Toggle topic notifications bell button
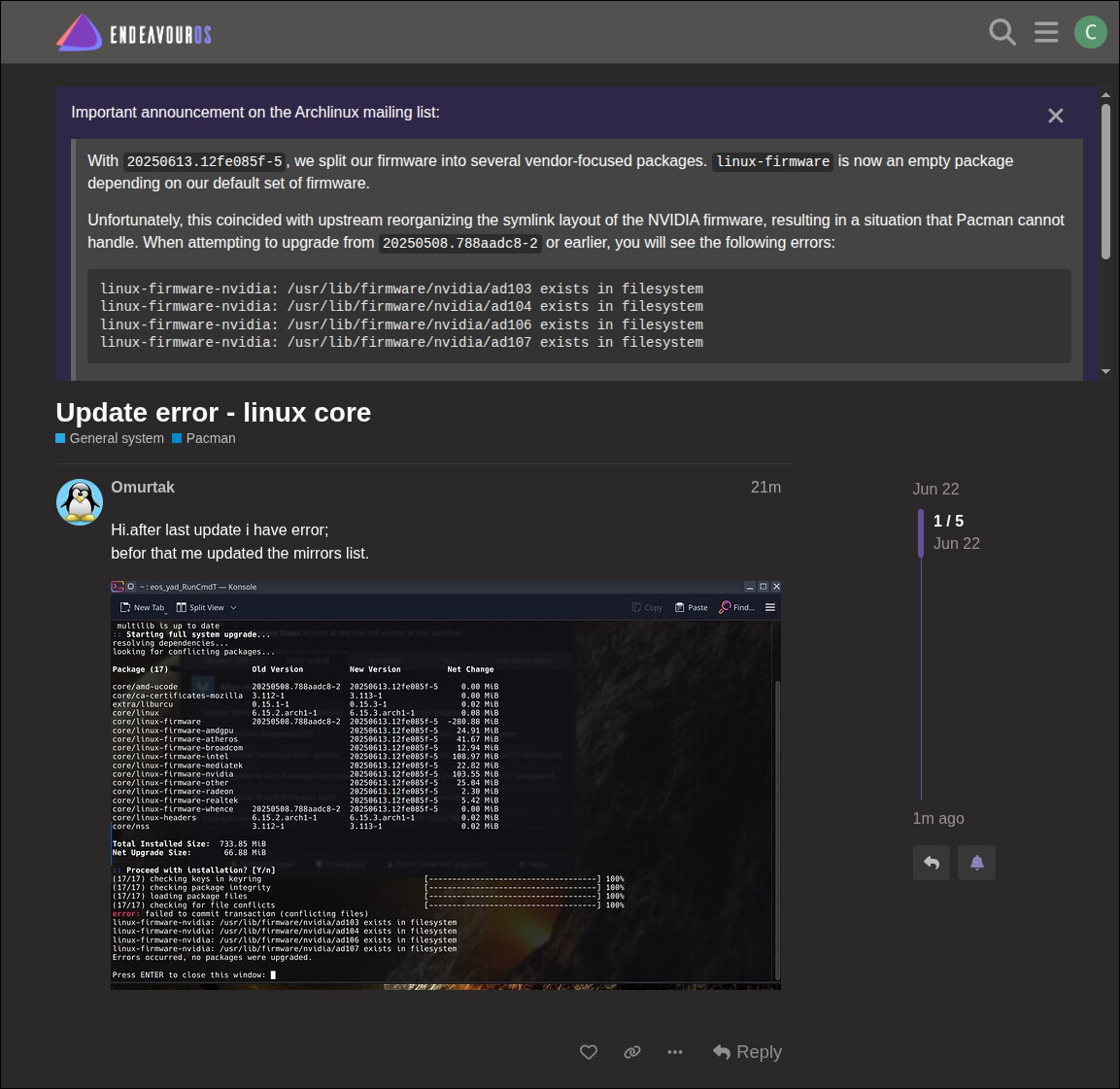Viewport: 1120px width, 1089px height. pos(976,863)
